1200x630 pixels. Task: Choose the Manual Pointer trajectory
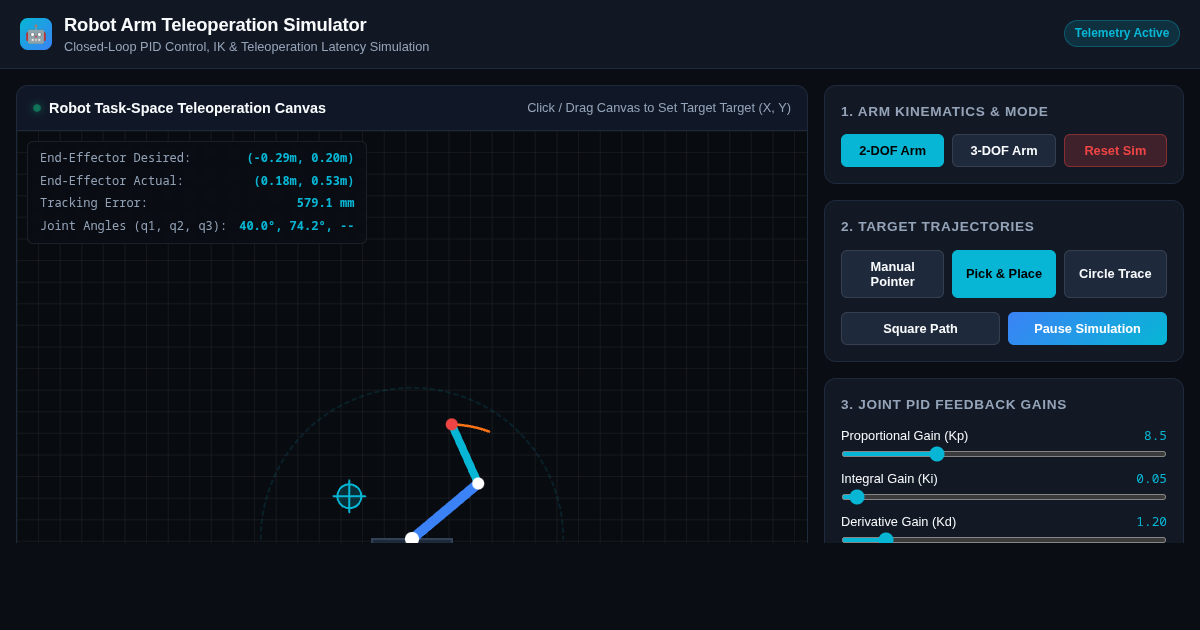[x=892, y=274]
